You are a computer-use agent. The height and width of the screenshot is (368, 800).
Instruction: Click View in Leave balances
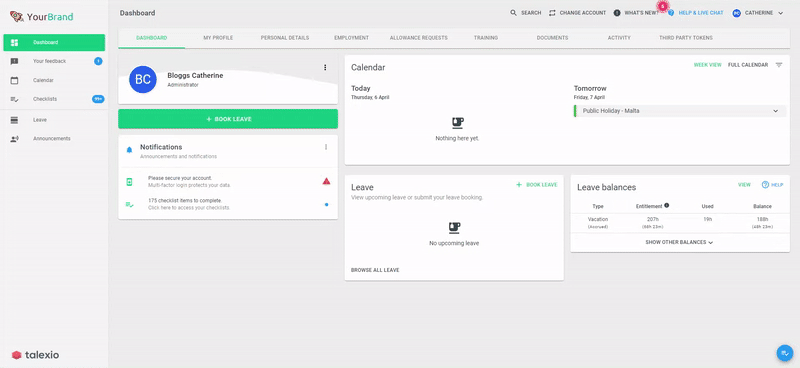[x=744, y=185]
